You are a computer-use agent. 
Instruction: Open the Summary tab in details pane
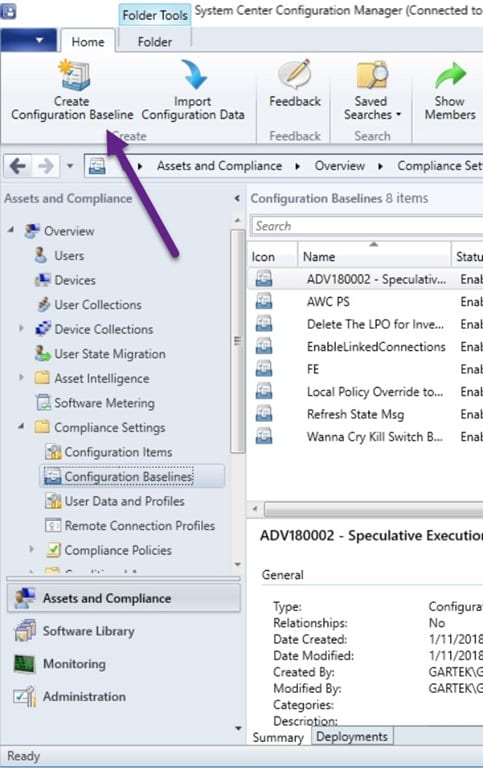pyautogui.click(x=278, y=737)
